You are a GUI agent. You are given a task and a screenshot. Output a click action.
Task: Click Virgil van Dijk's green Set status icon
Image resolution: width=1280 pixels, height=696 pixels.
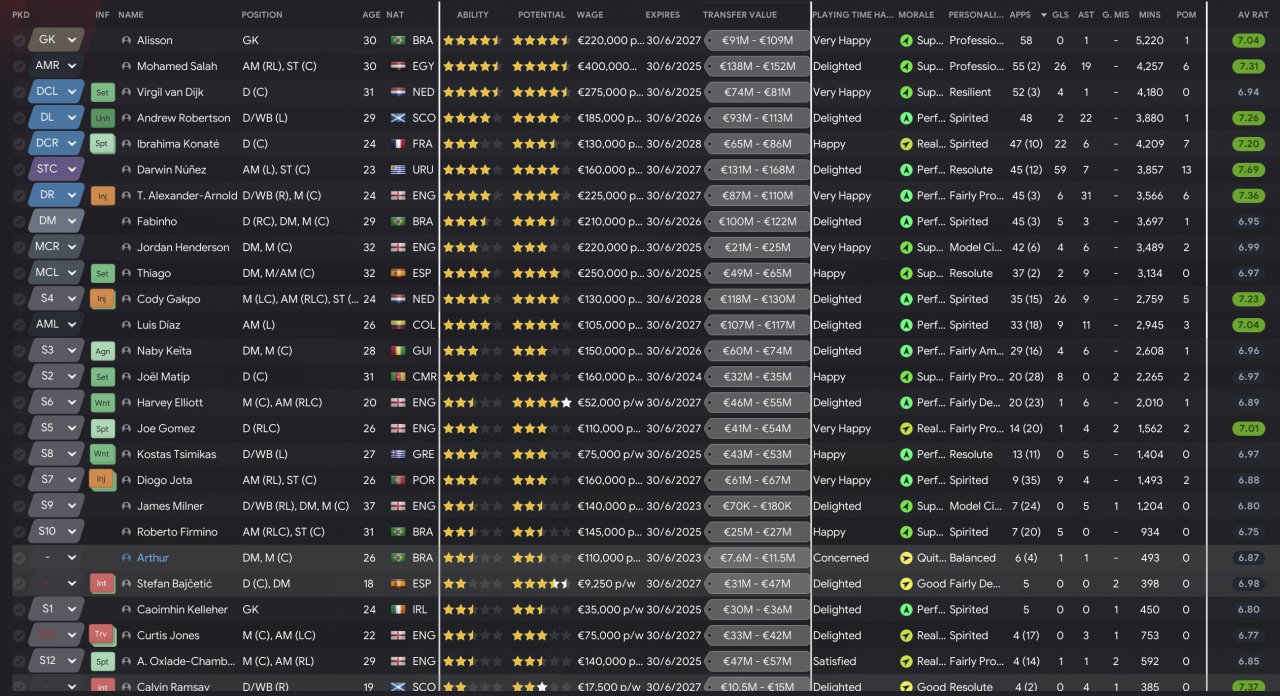pyautogui.click(x=102, y=92)
